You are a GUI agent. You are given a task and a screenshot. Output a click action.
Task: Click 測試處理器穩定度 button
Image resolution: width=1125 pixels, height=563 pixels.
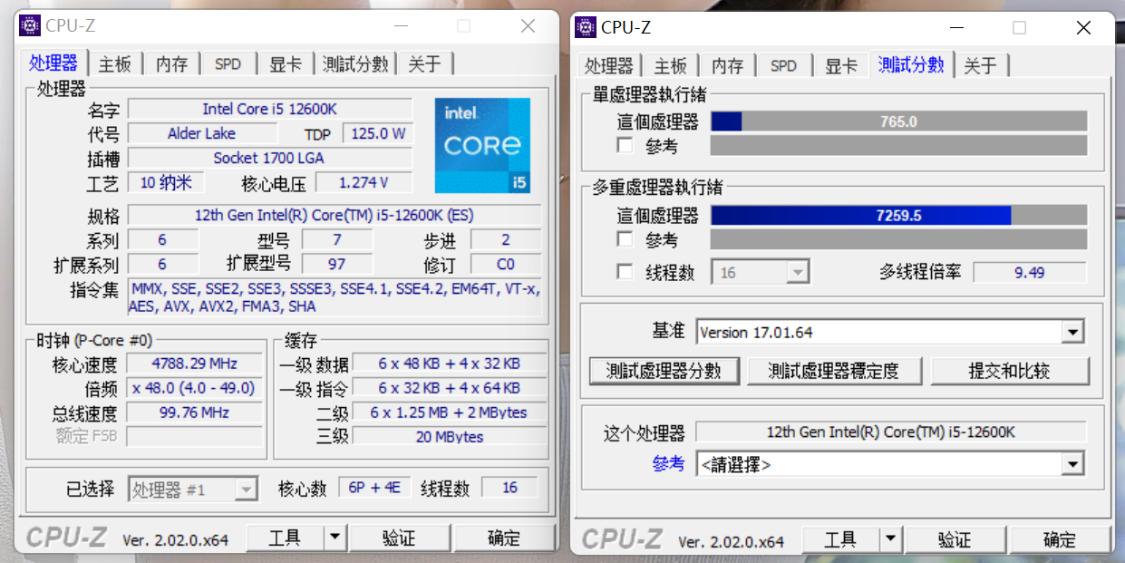pos(834,371)
